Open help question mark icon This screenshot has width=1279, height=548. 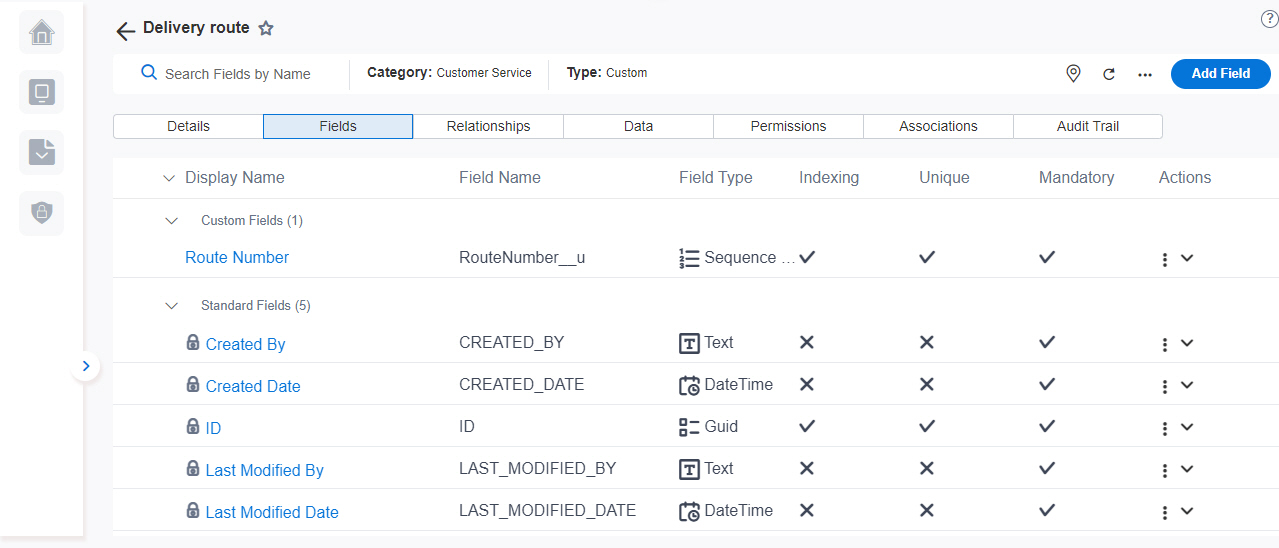click(x=1270, y=20)
